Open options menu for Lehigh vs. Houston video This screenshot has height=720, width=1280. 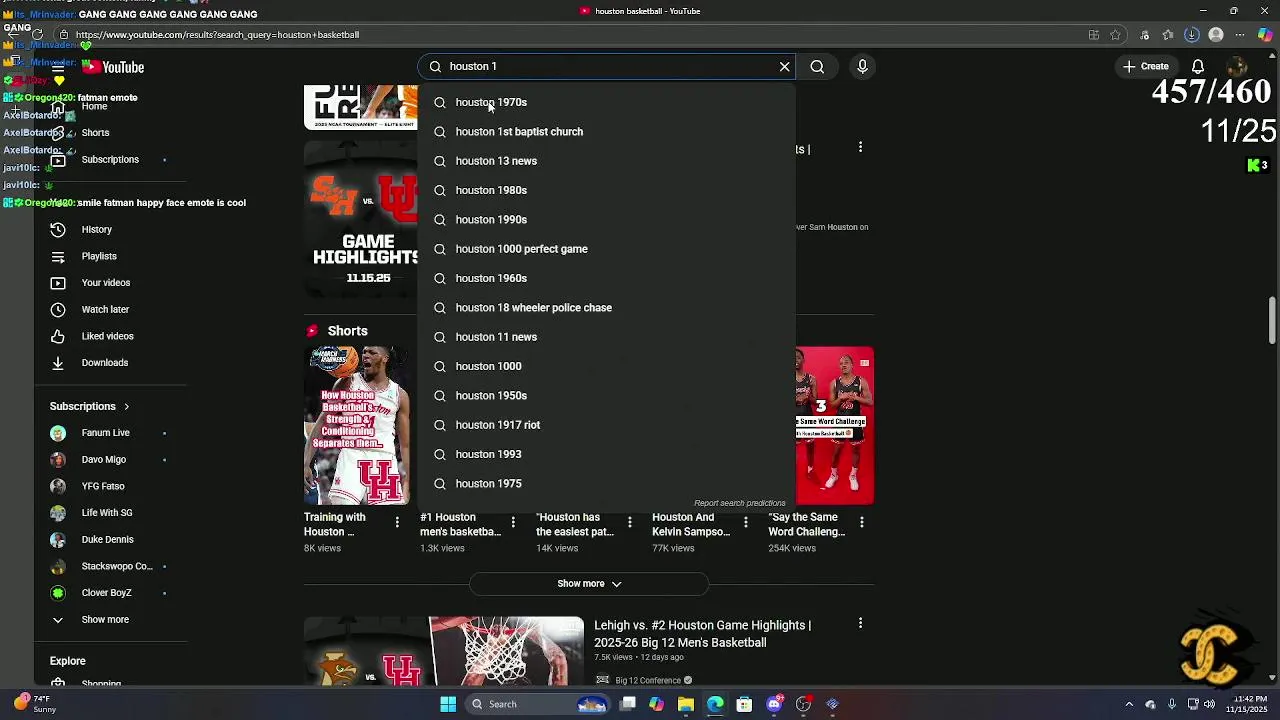point(860,624)
